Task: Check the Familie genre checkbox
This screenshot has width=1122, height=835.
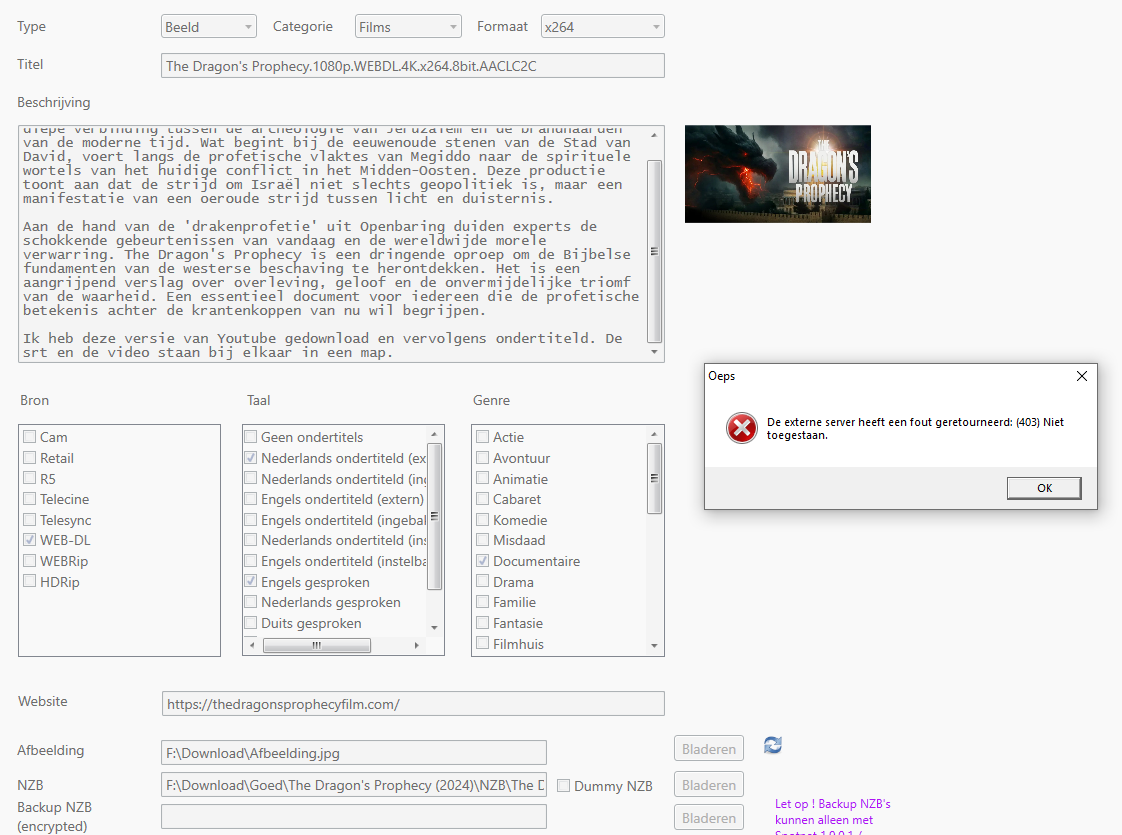Action: 482,602
